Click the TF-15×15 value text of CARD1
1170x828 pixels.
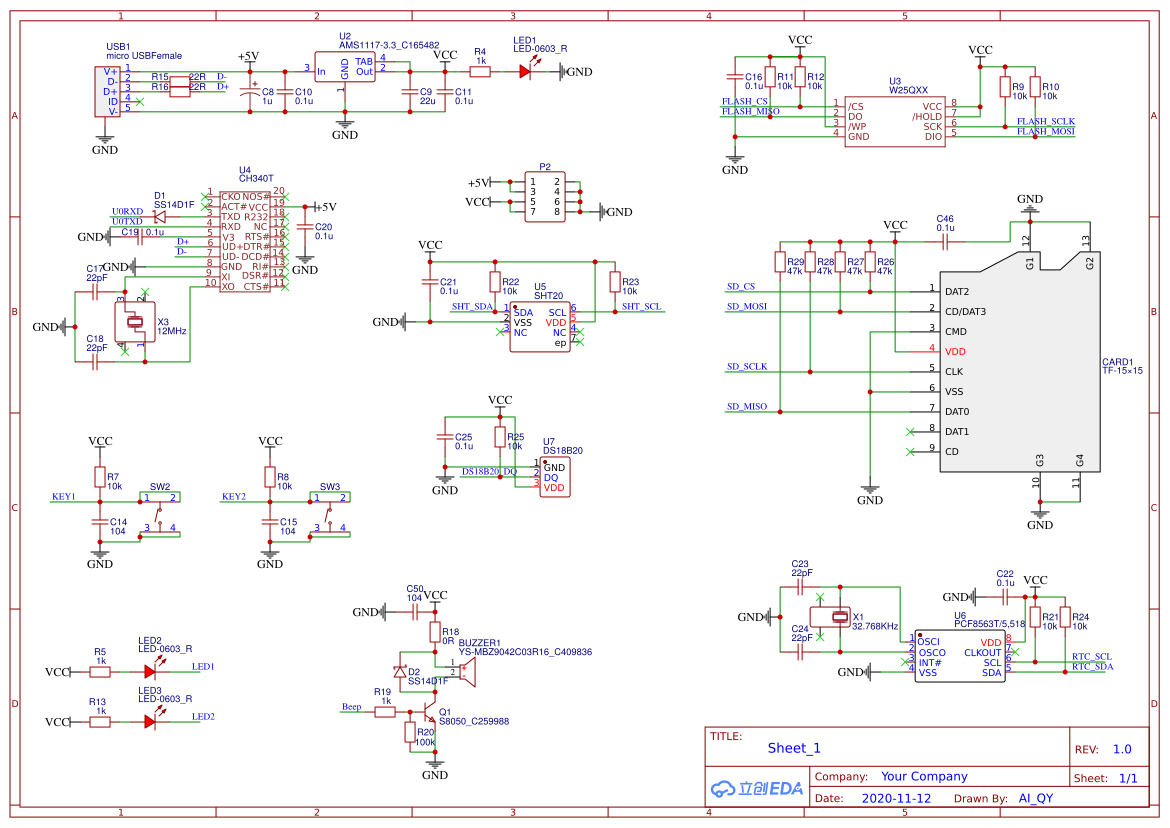coord(1122,371)
